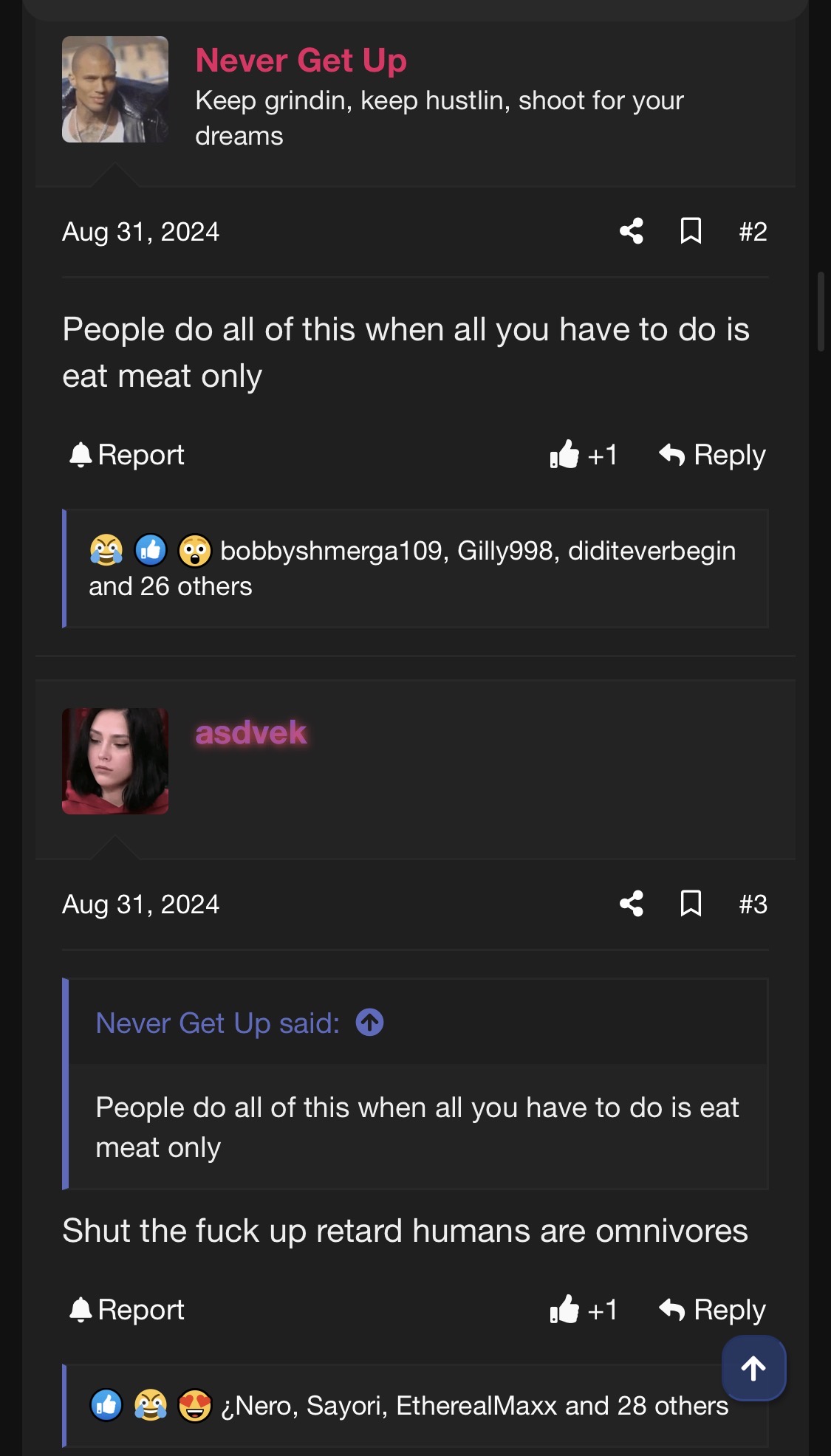Open Never Get Up's profile avatar
Screen dimensions: 831x1456
[x=115, y=89]
